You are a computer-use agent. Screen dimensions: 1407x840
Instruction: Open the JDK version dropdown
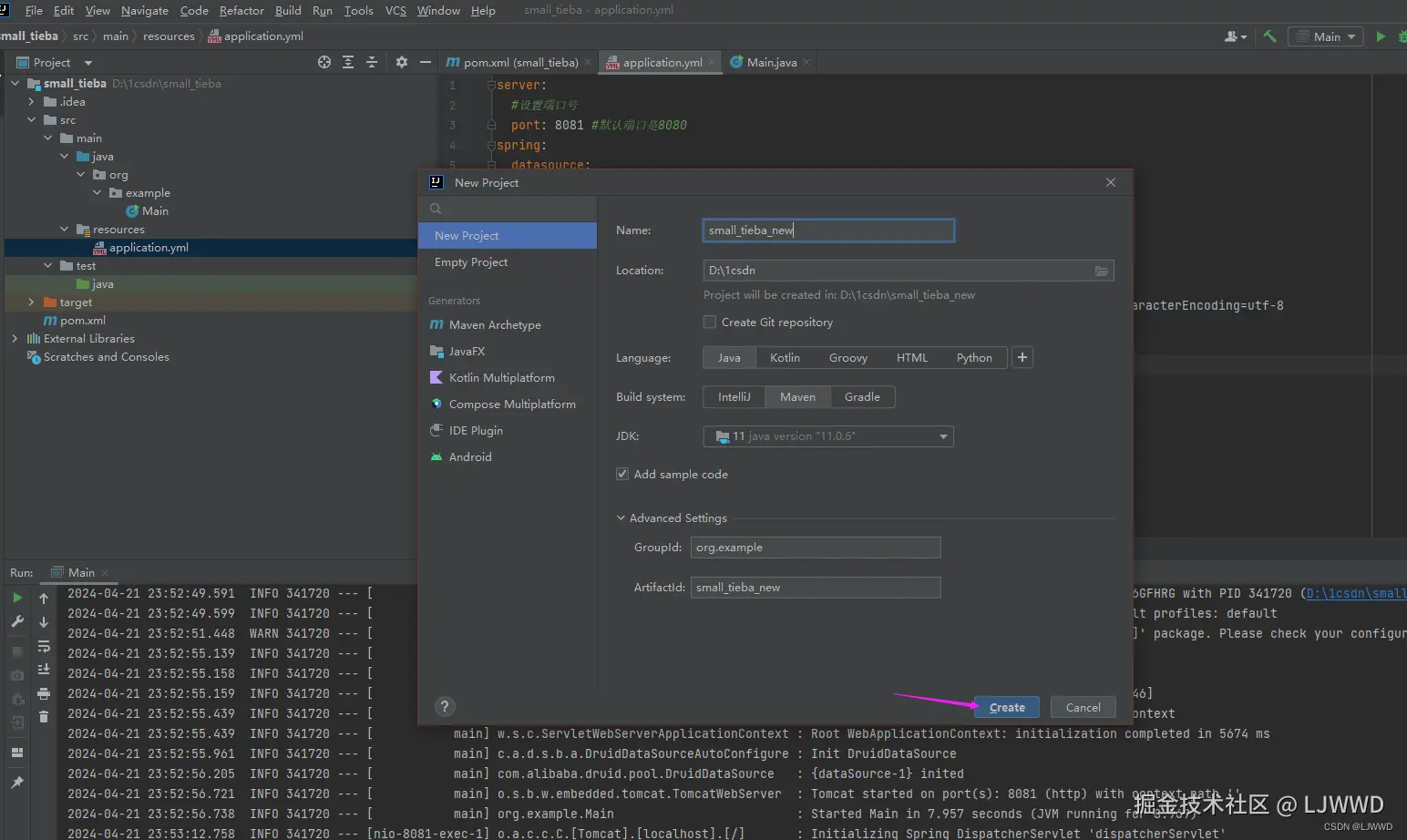[x=943, y=436]
